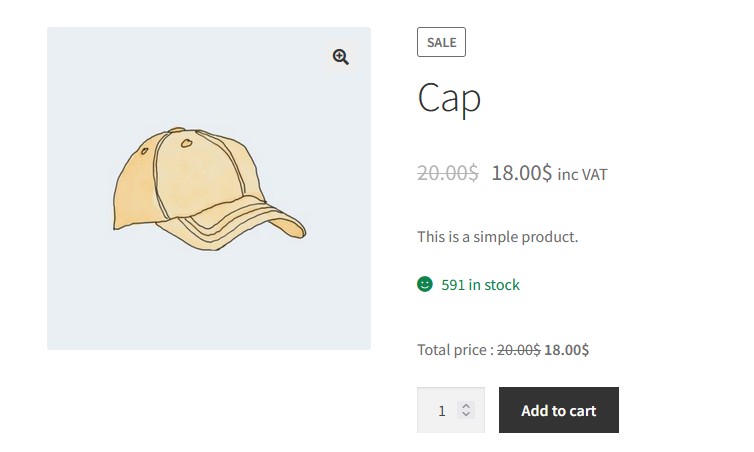Screen dimensions: 754x452
Task: Click the top button of the cap drawing
Action: pos(176,130)
